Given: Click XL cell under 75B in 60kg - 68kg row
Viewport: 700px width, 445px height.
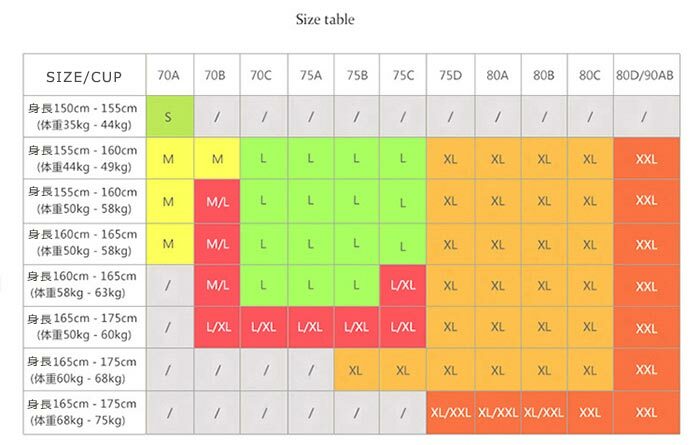Looking at the screenshot, I should (356, 370).
